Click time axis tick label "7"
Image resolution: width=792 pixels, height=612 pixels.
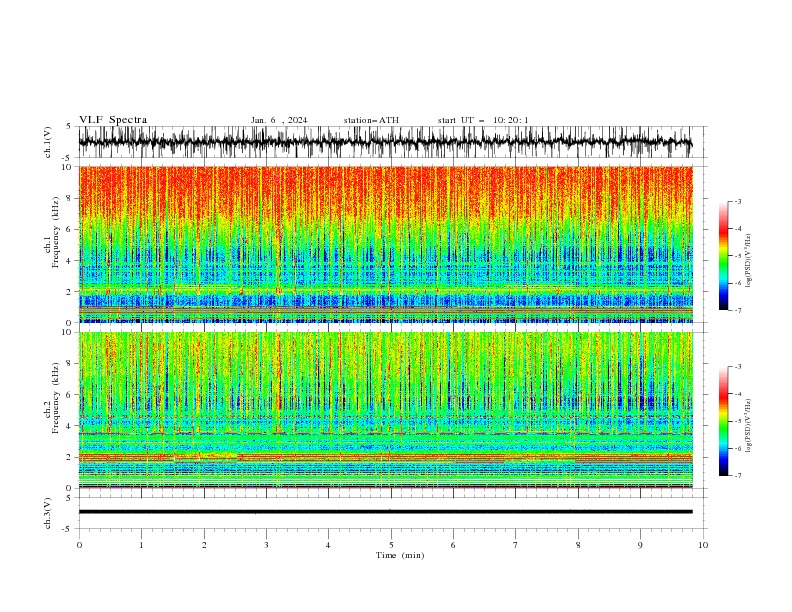tap(516, 545)
